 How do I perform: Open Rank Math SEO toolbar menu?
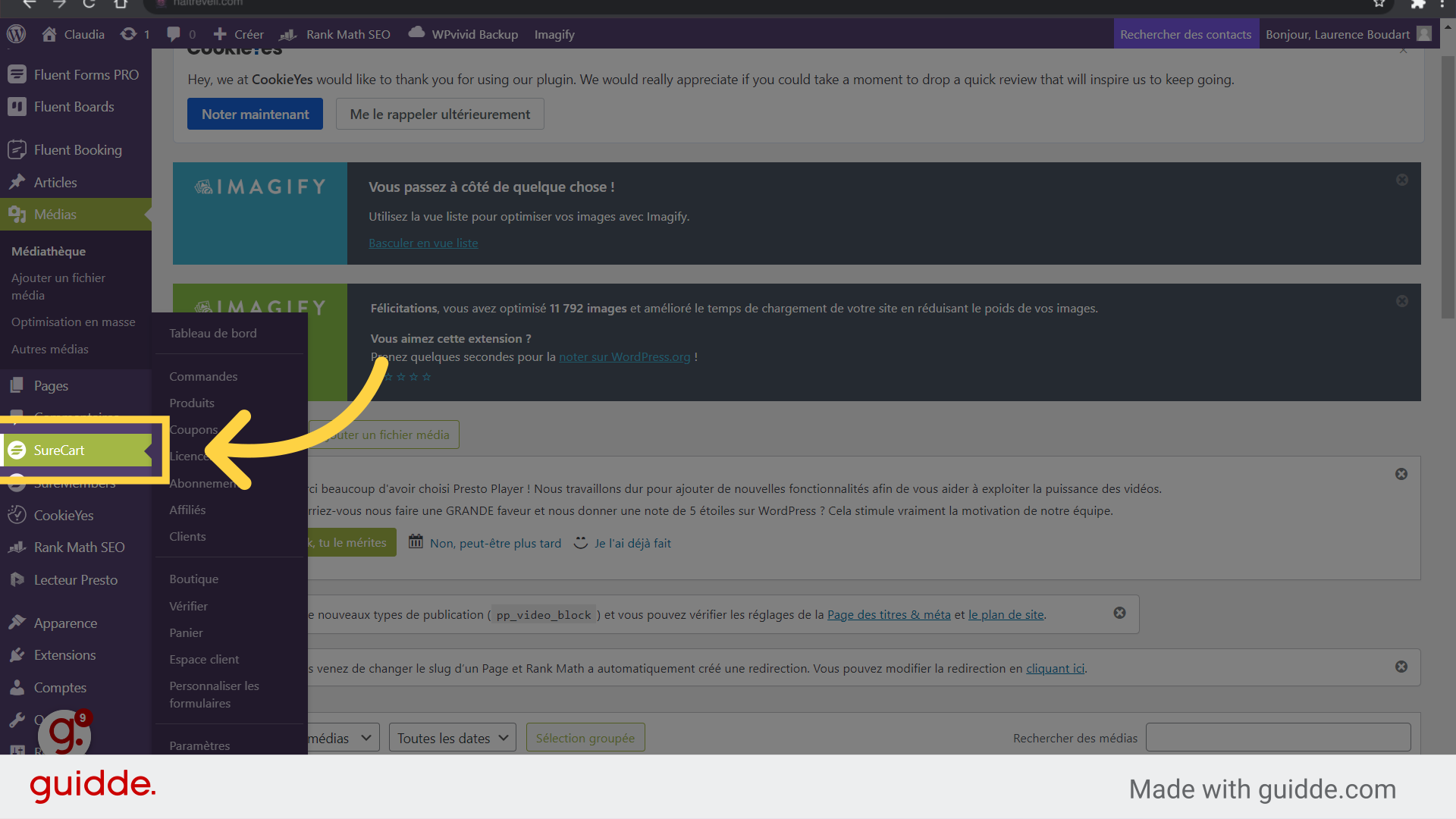[x=335, y=34]
